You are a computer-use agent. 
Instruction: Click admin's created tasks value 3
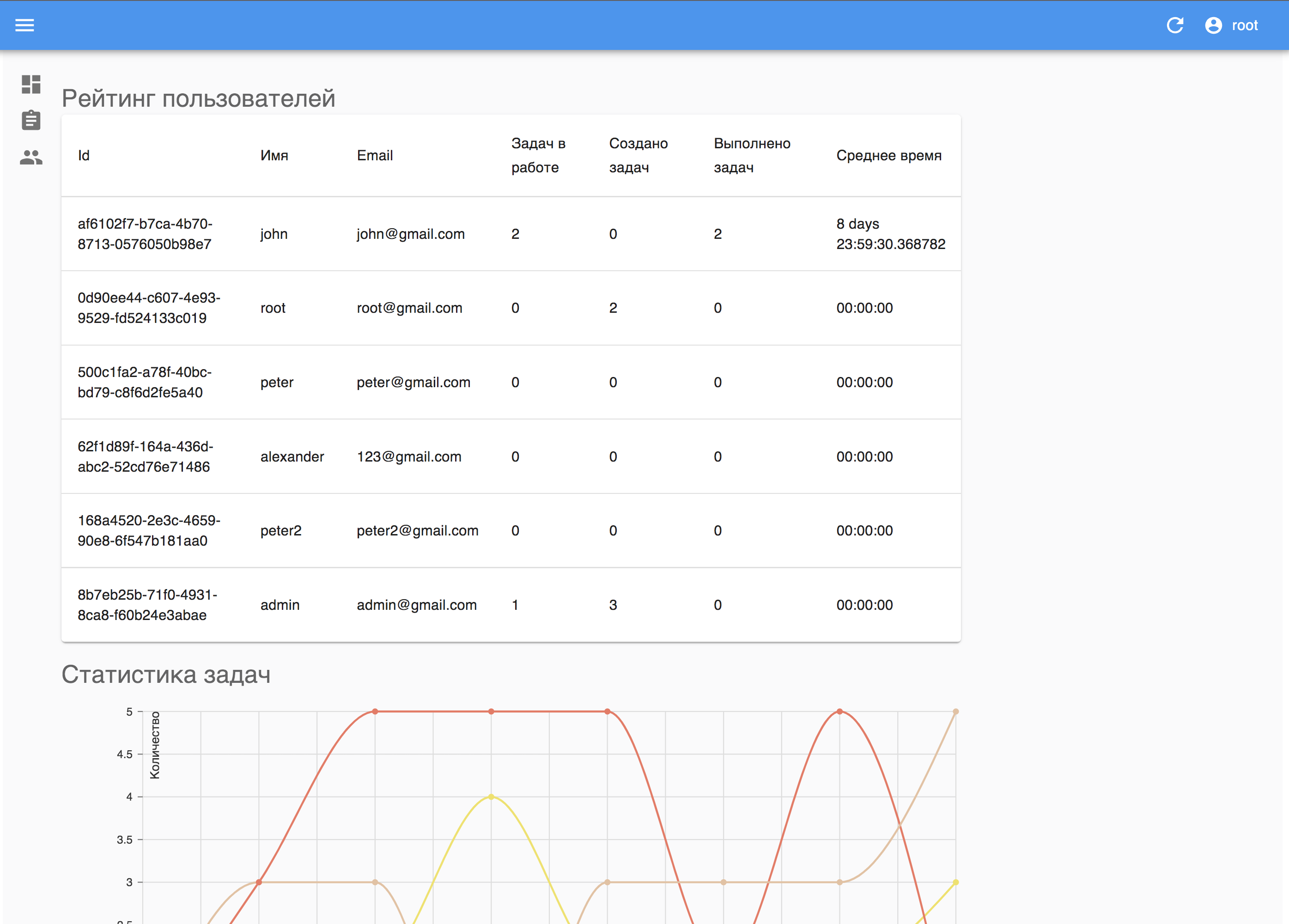613,605
